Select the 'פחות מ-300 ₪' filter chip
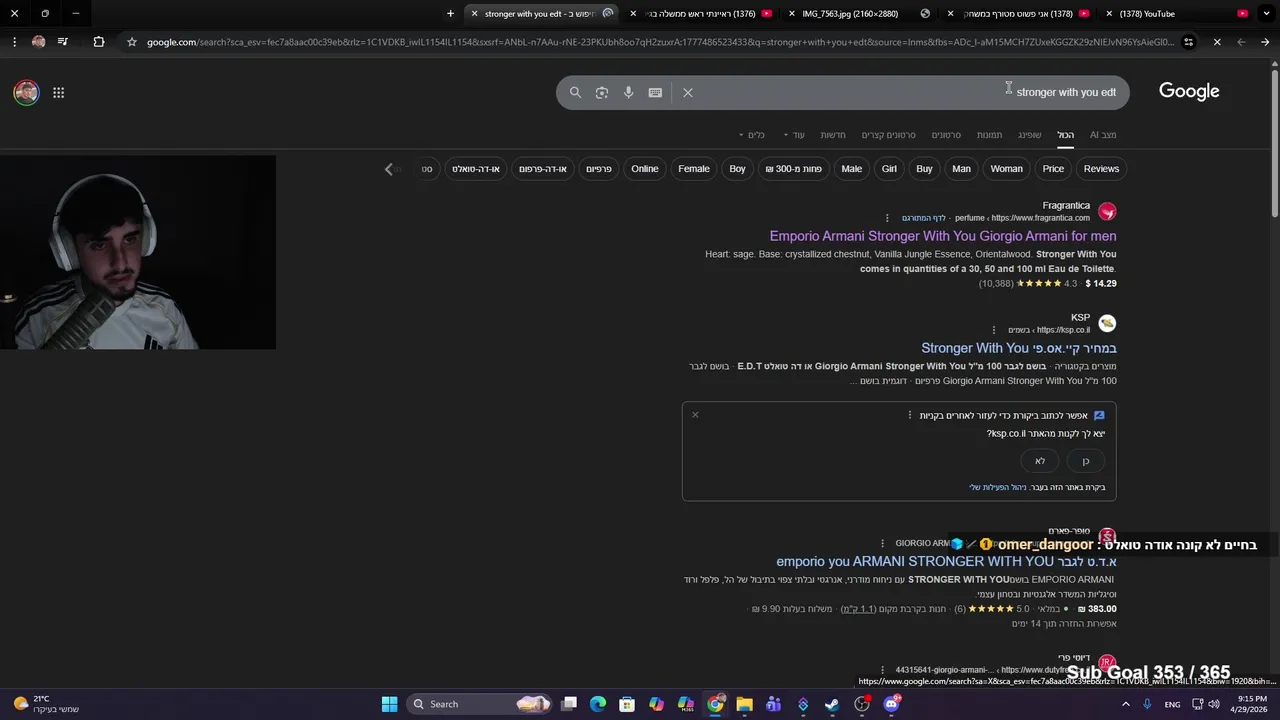This screenshot has width=1280, height=720. tap(793, 169)
